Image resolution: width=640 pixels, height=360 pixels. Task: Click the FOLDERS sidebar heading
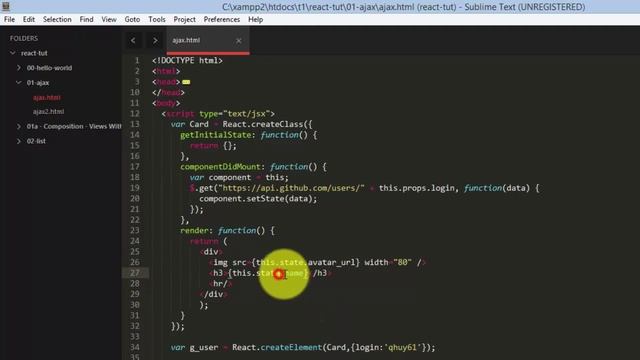pos(24,38)
